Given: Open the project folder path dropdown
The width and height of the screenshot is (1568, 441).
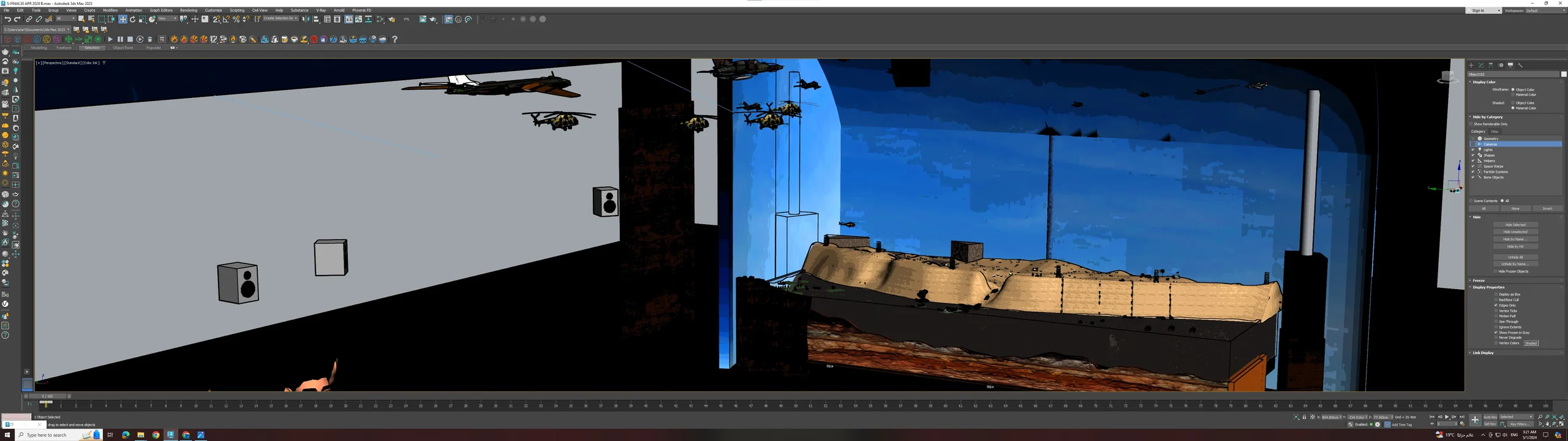Looking at the screenshot, I should point(37,29).
